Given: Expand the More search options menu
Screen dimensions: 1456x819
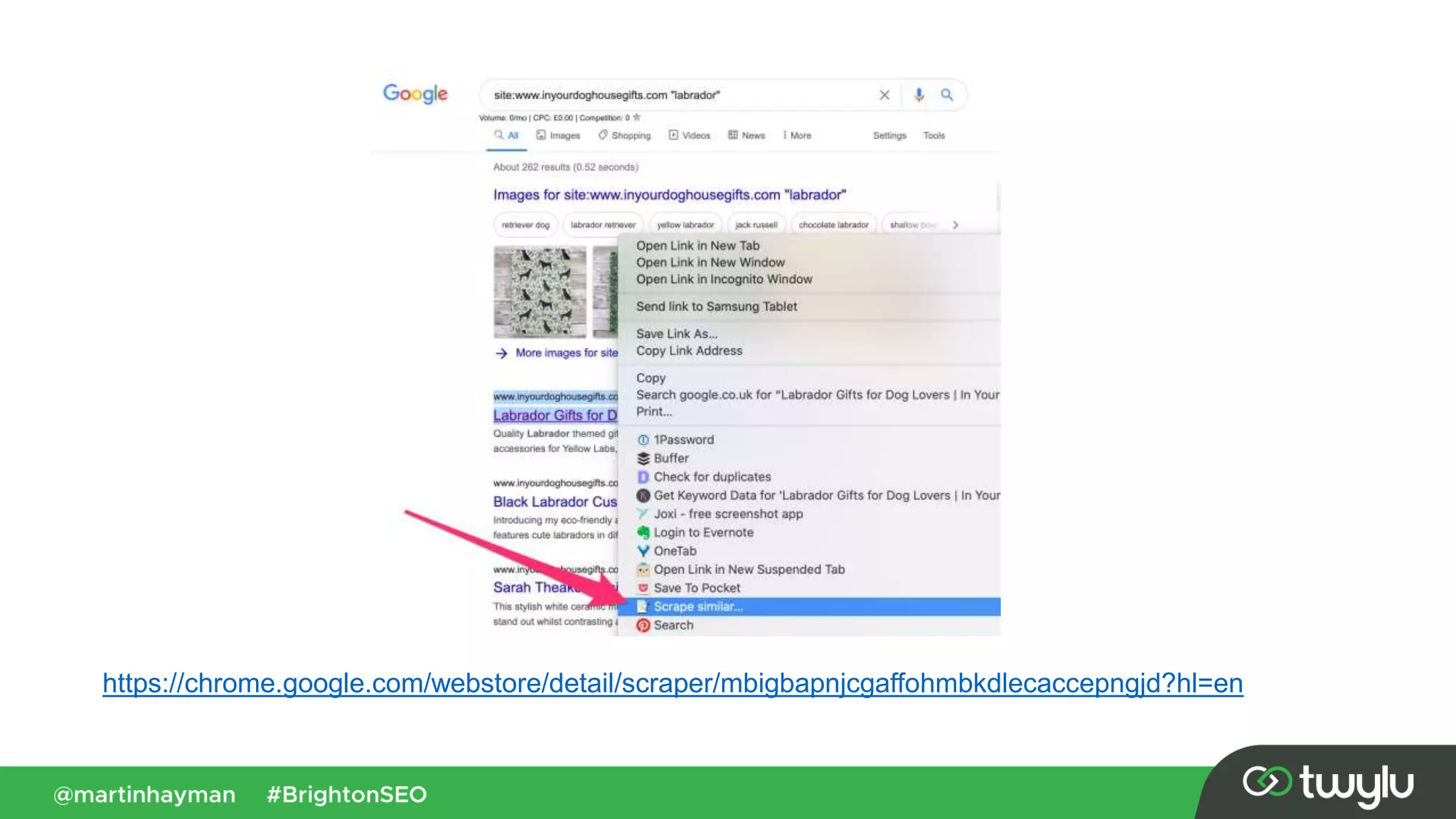Looking at the screenshot, I should 797,135.
